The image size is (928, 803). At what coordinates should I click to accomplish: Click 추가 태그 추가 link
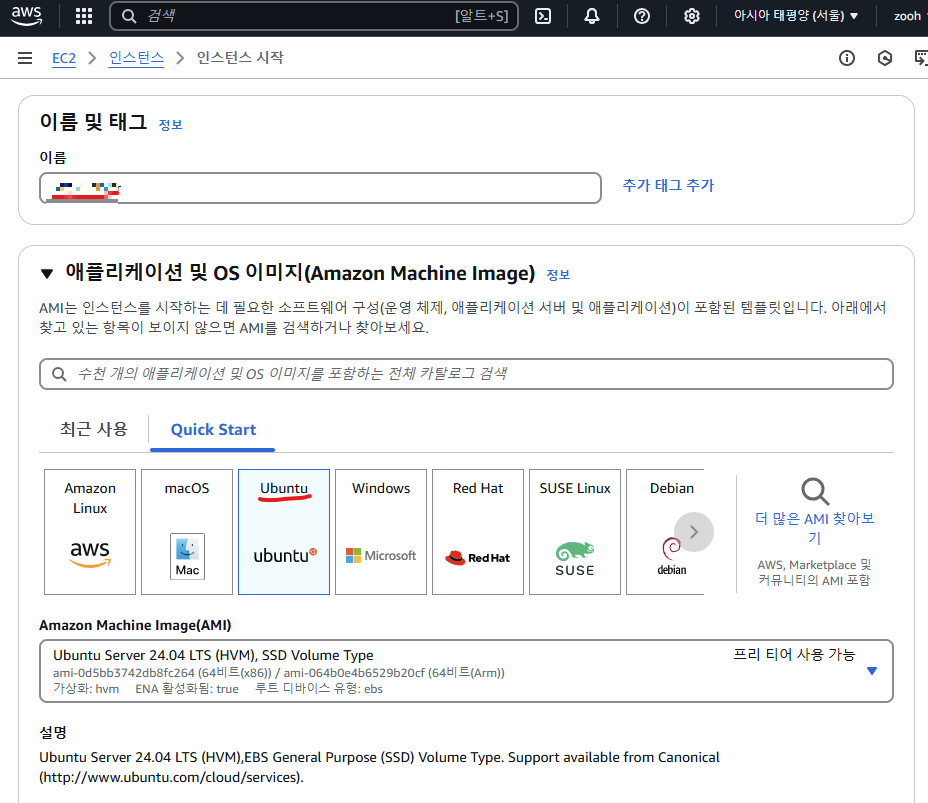(x=668, y=185)
